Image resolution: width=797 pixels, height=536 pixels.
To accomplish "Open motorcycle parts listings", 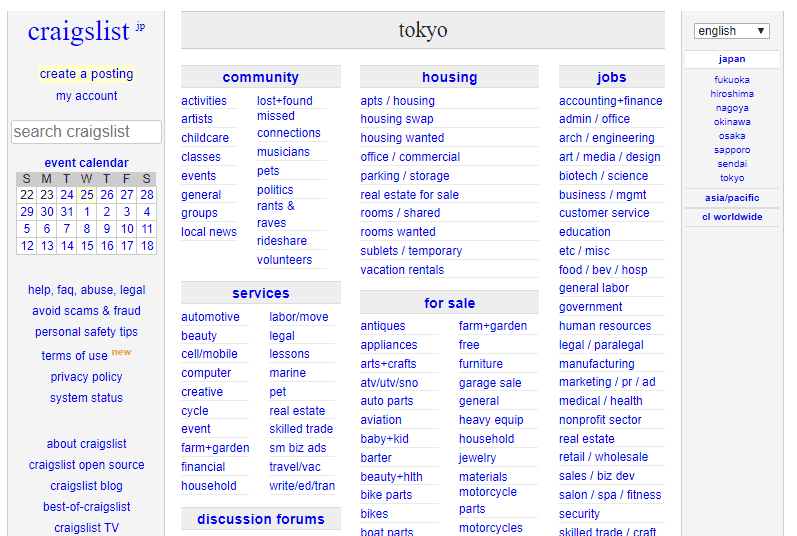I will (488, 500).
